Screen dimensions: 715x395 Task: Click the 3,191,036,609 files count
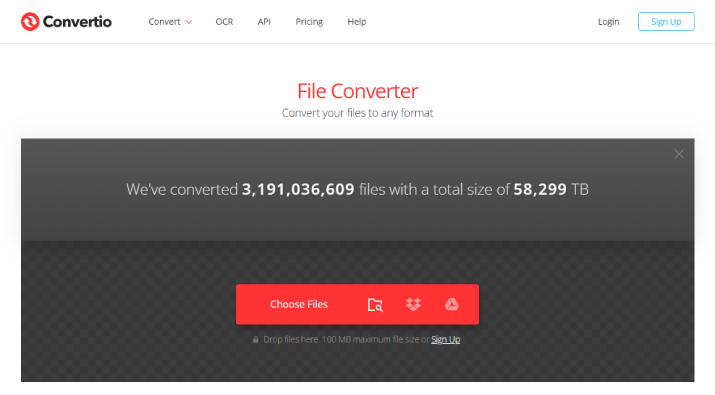[298, 189]
